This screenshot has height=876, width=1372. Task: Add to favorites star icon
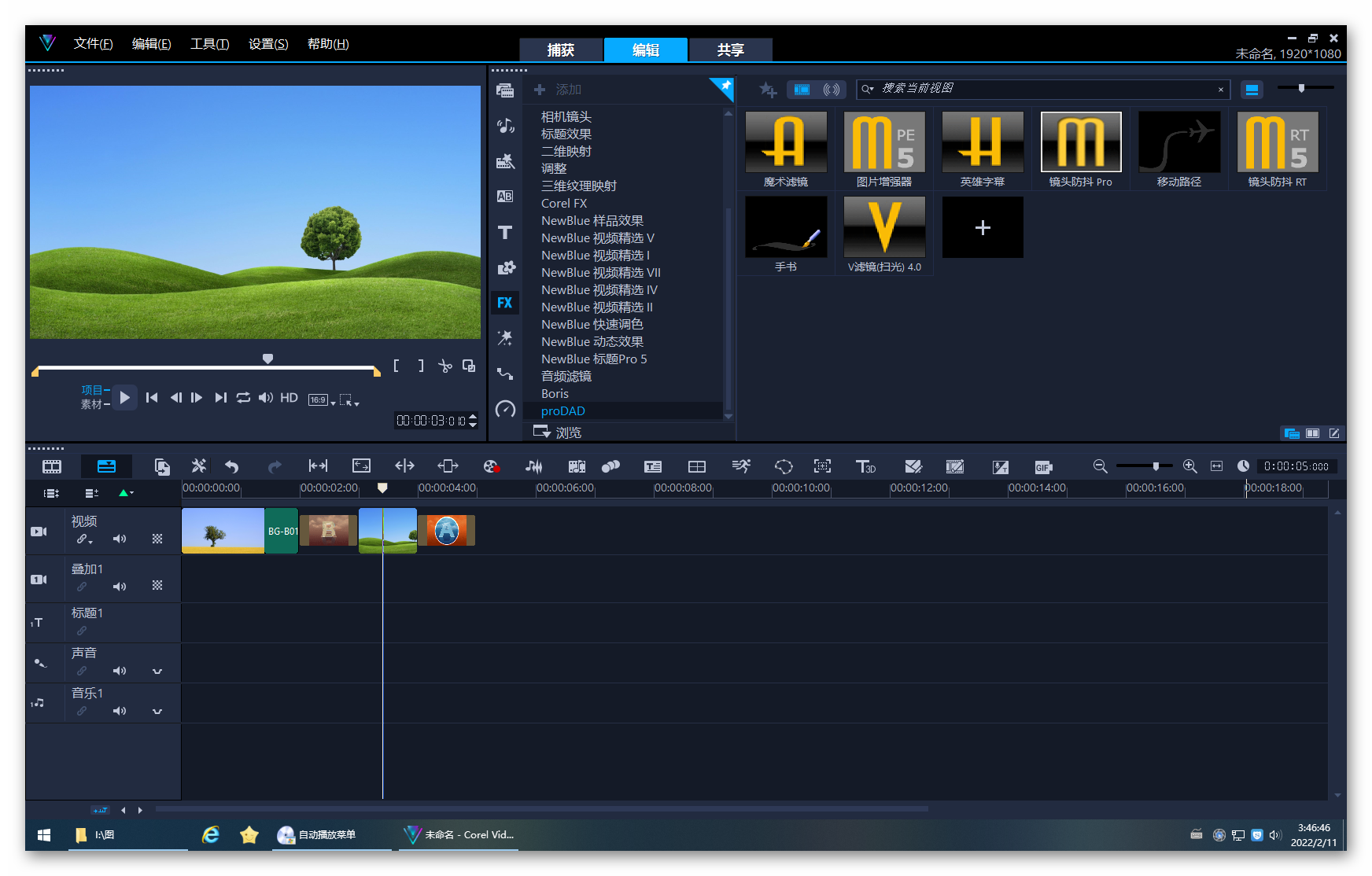(768, 90)
